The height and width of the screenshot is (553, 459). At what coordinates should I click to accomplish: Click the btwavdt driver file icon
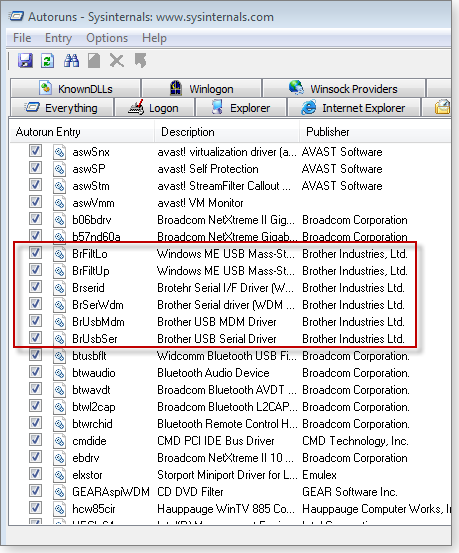pos(59,390)
